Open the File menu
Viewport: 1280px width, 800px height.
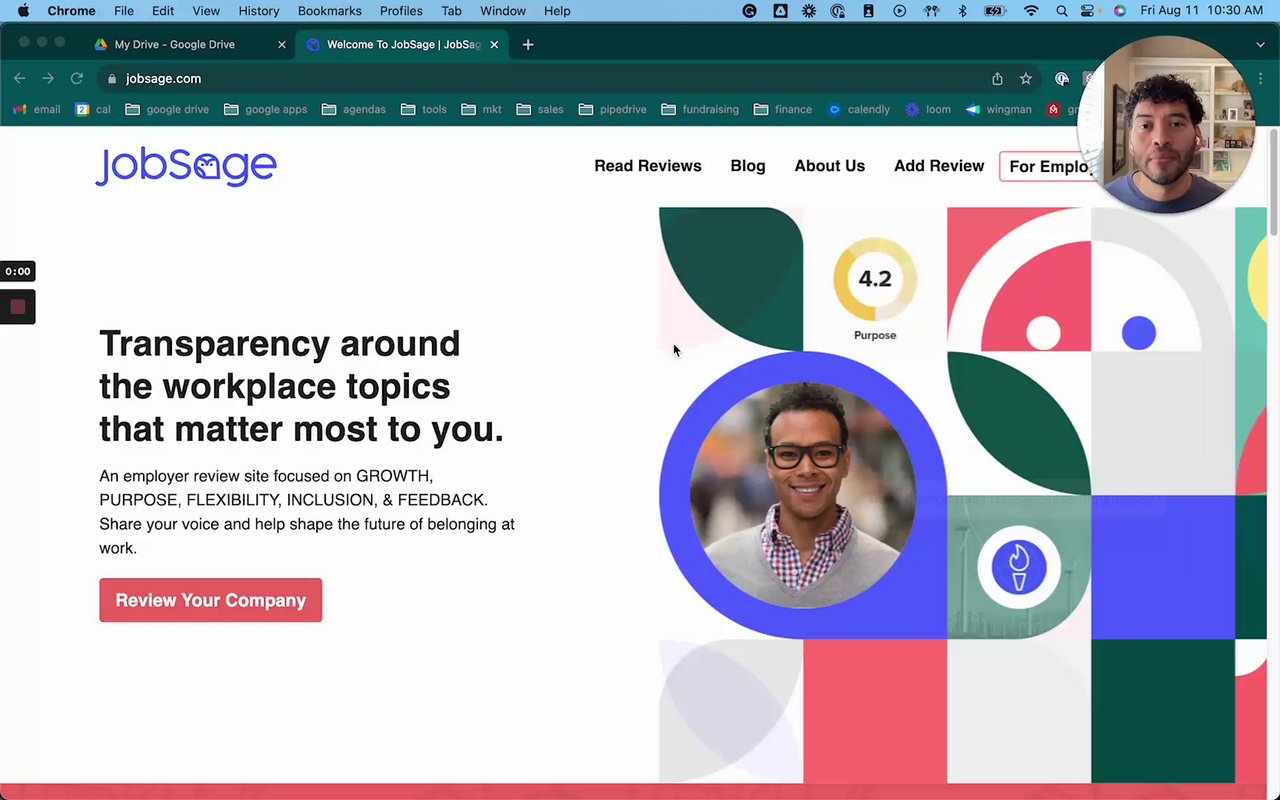click(x=124, y=11)
